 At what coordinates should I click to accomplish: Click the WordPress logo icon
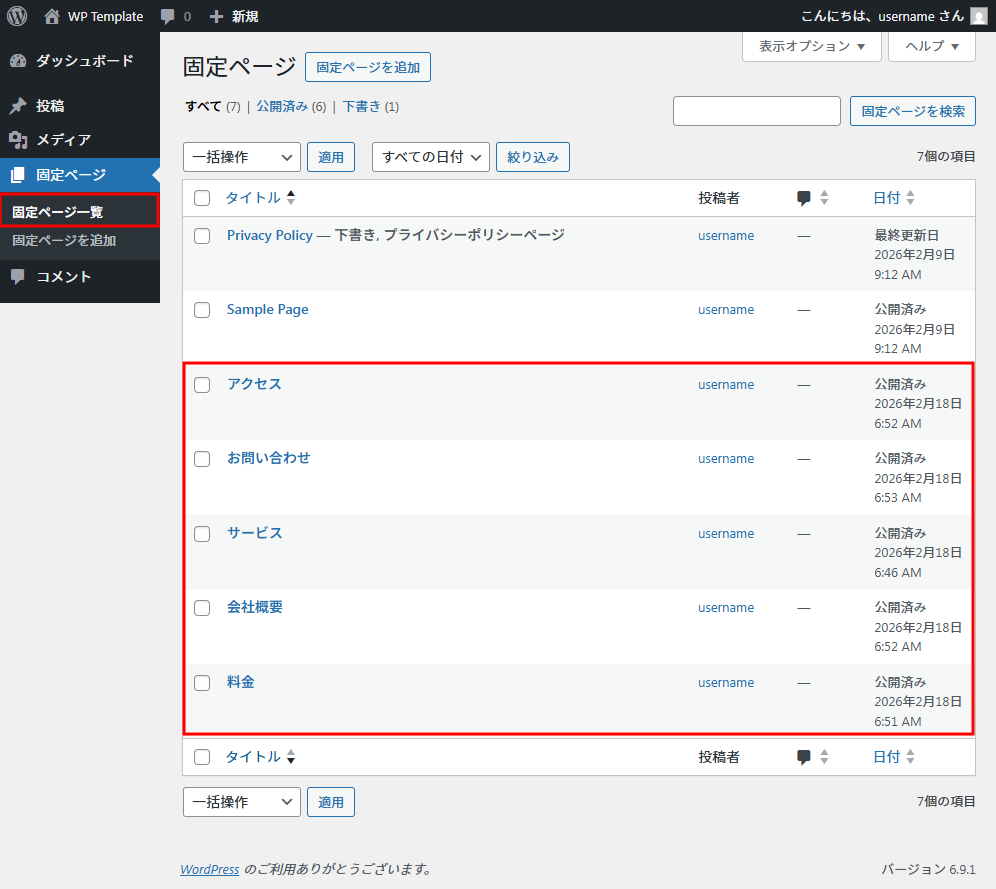(17, 16)
